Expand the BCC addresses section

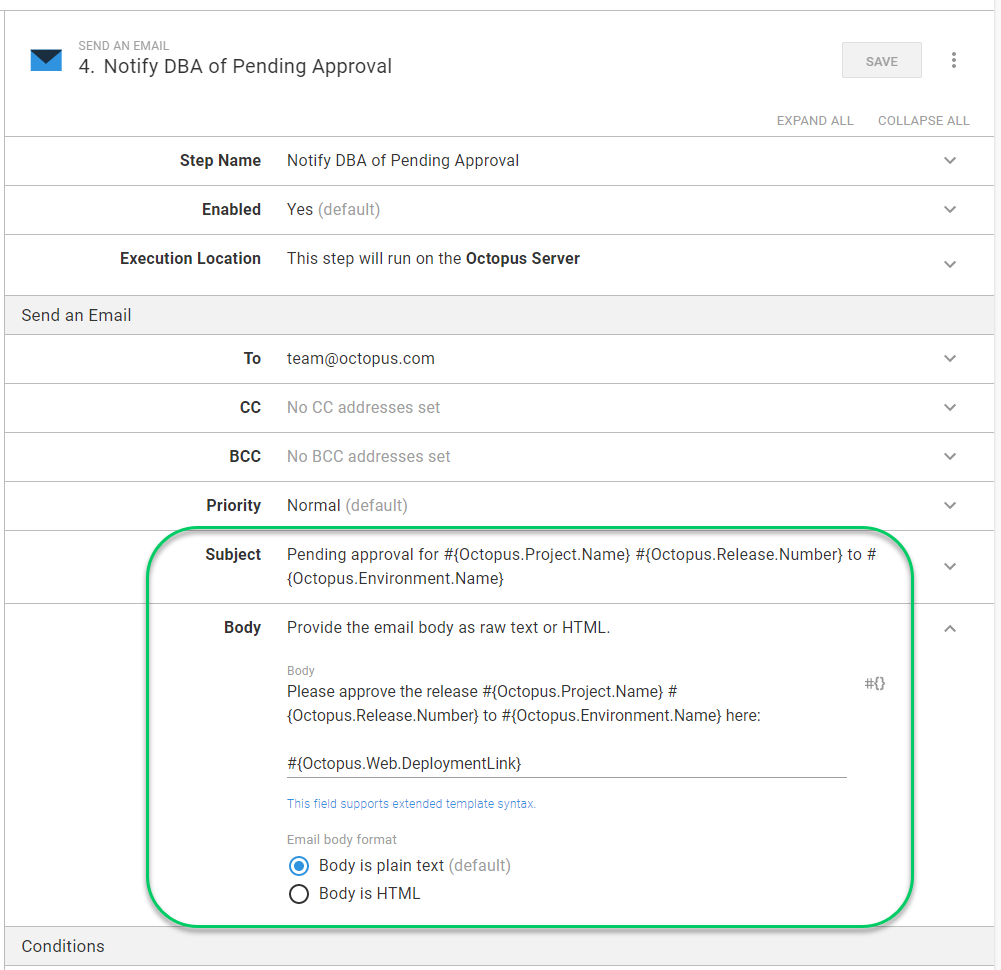tap(950, 457)
